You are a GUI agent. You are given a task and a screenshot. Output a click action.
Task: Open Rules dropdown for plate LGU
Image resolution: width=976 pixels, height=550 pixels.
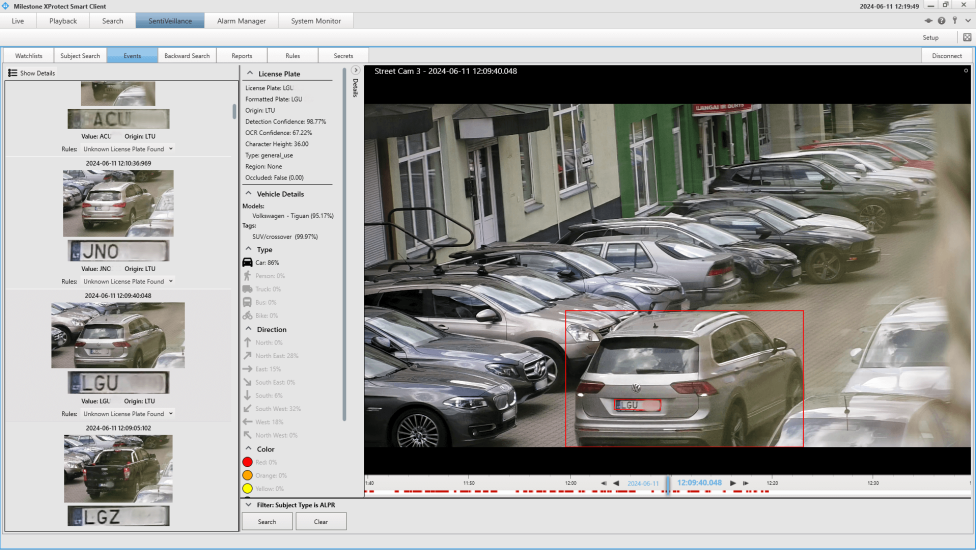(x=171, y=414)
